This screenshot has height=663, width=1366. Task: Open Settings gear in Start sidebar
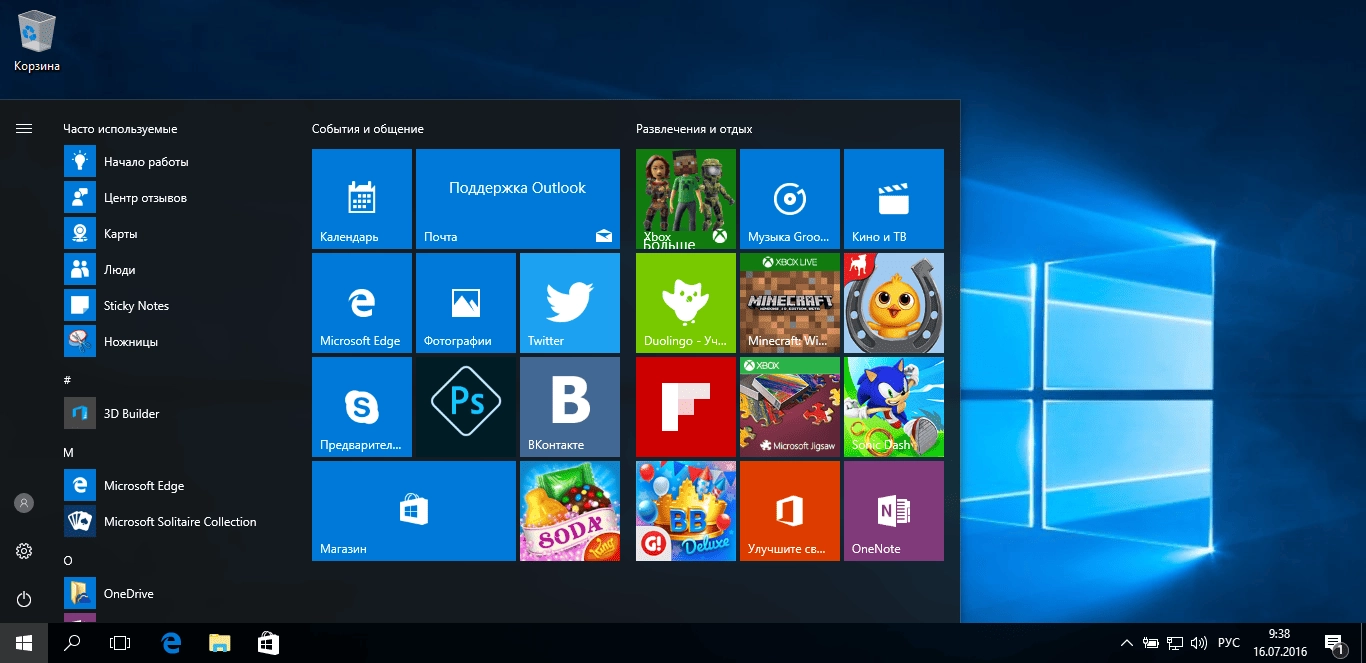(24, 551)
